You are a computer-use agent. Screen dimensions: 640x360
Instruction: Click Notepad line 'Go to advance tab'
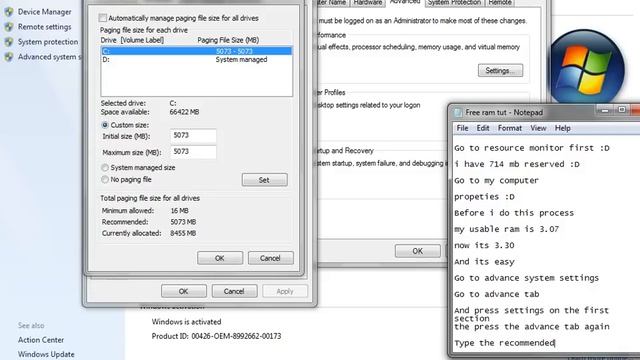point(497,294)
